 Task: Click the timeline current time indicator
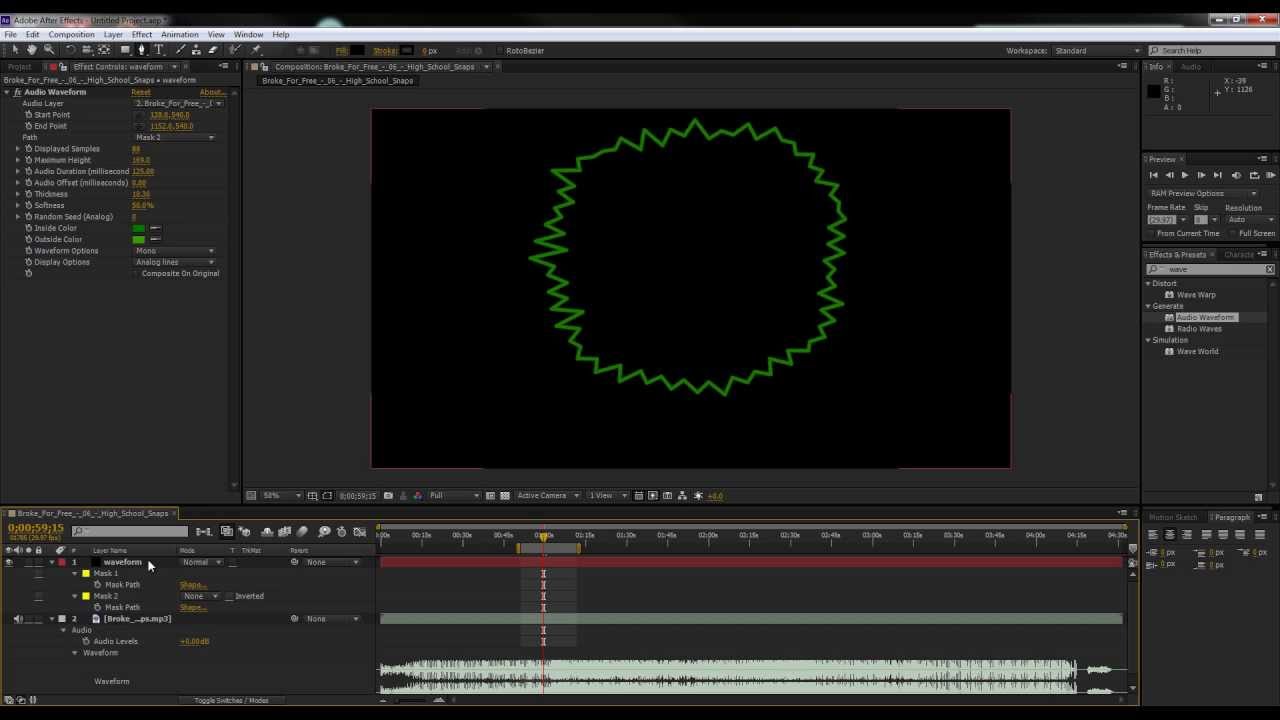(544, 537)
